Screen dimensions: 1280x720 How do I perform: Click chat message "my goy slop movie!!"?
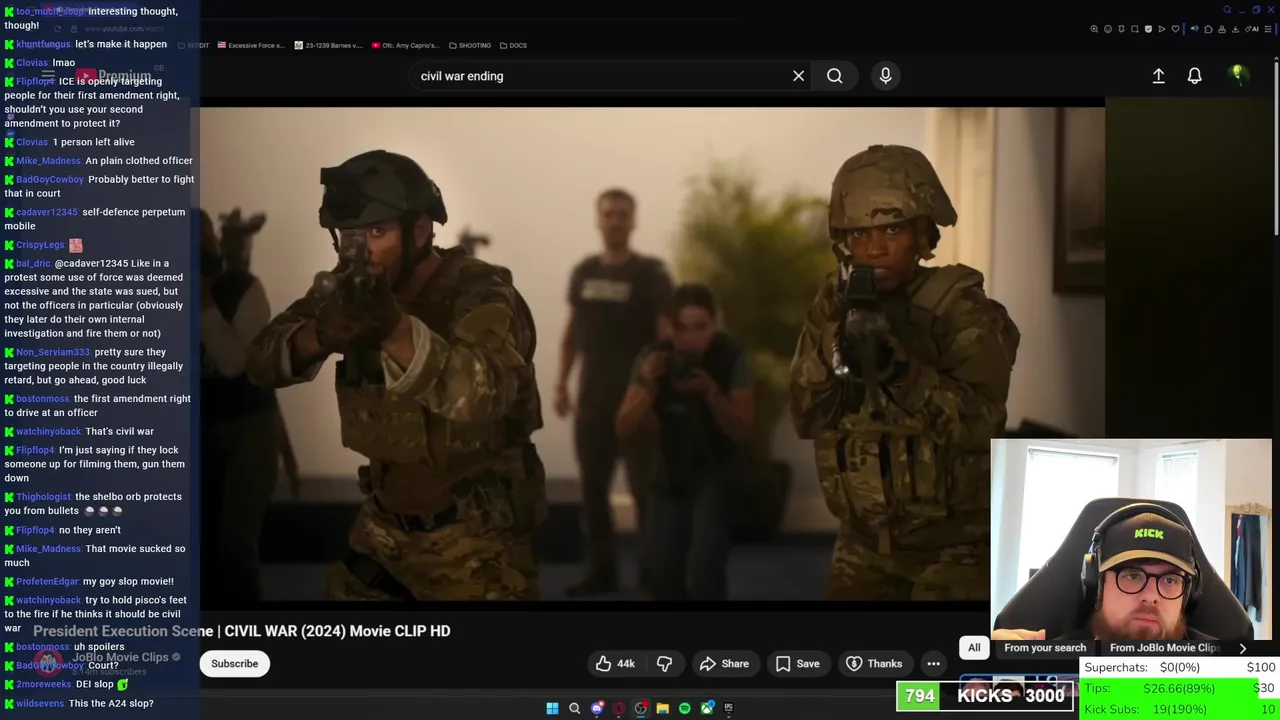[128, 582]
